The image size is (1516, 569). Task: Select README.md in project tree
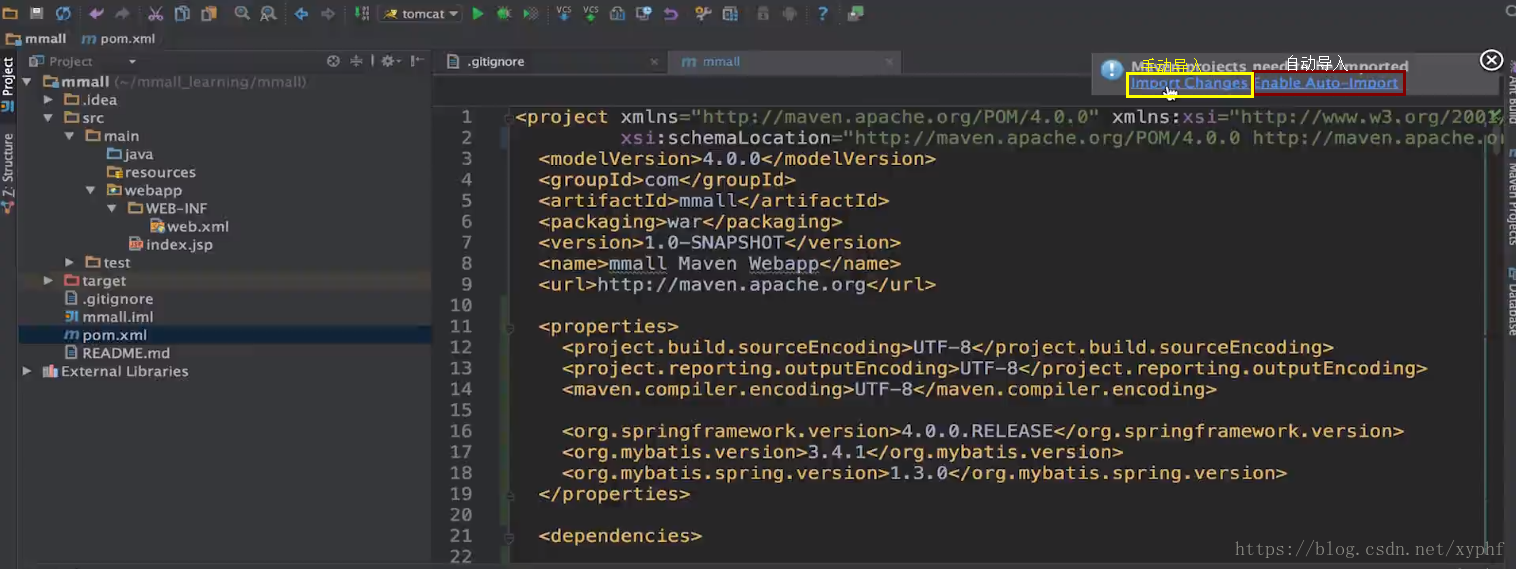(x=117, y=352)
